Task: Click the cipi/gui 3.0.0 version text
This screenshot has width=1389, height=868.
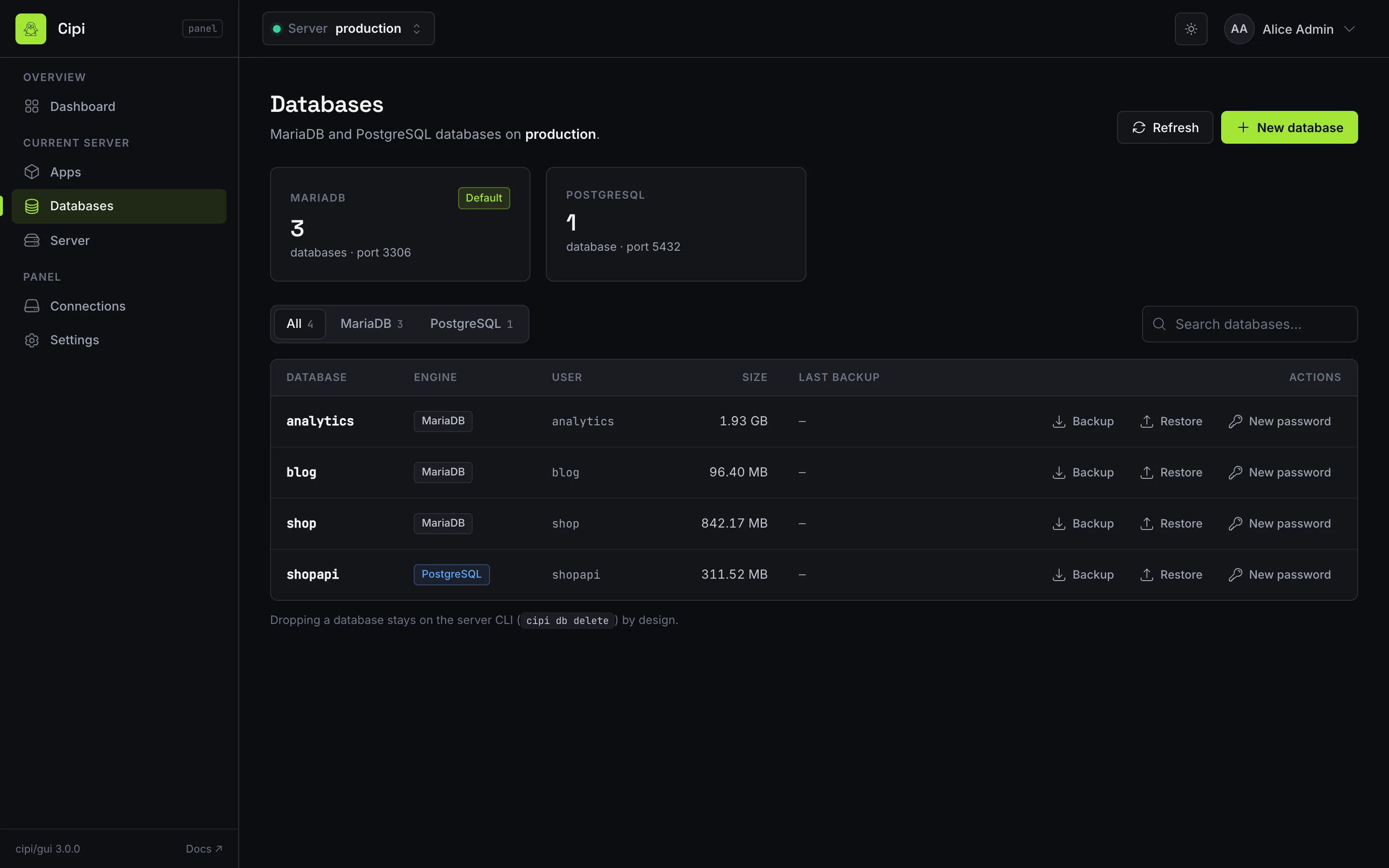Action: coord(48,849)
